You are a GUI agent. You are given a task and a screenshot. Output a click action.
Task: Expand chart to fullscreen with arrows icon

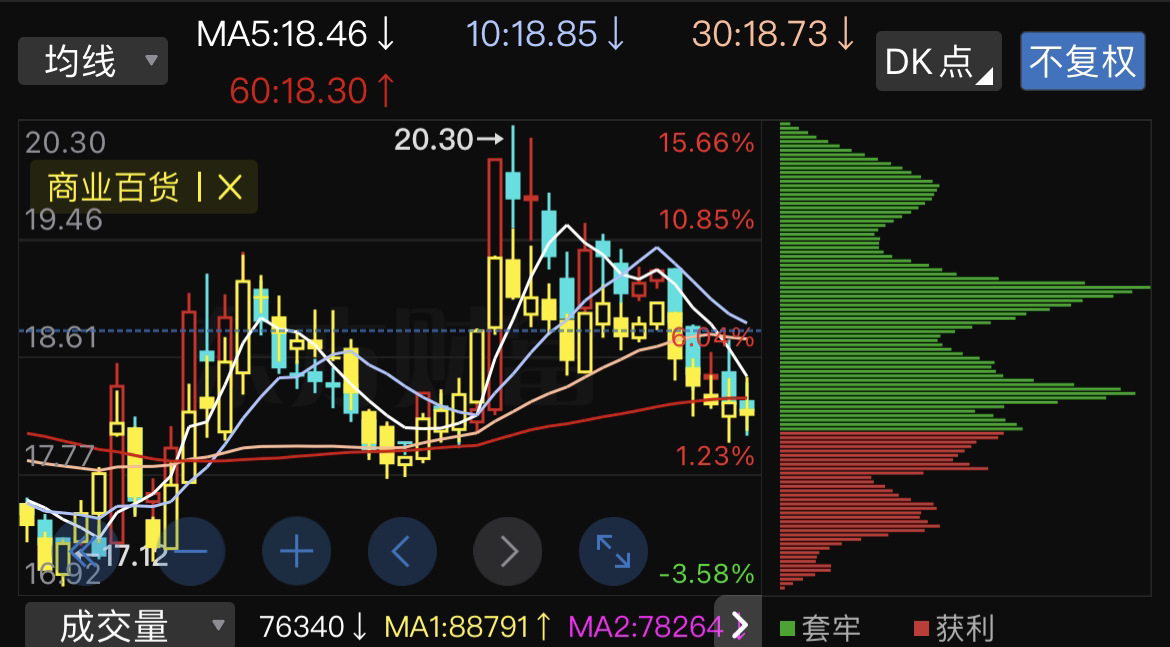click(x=613, y=551)
